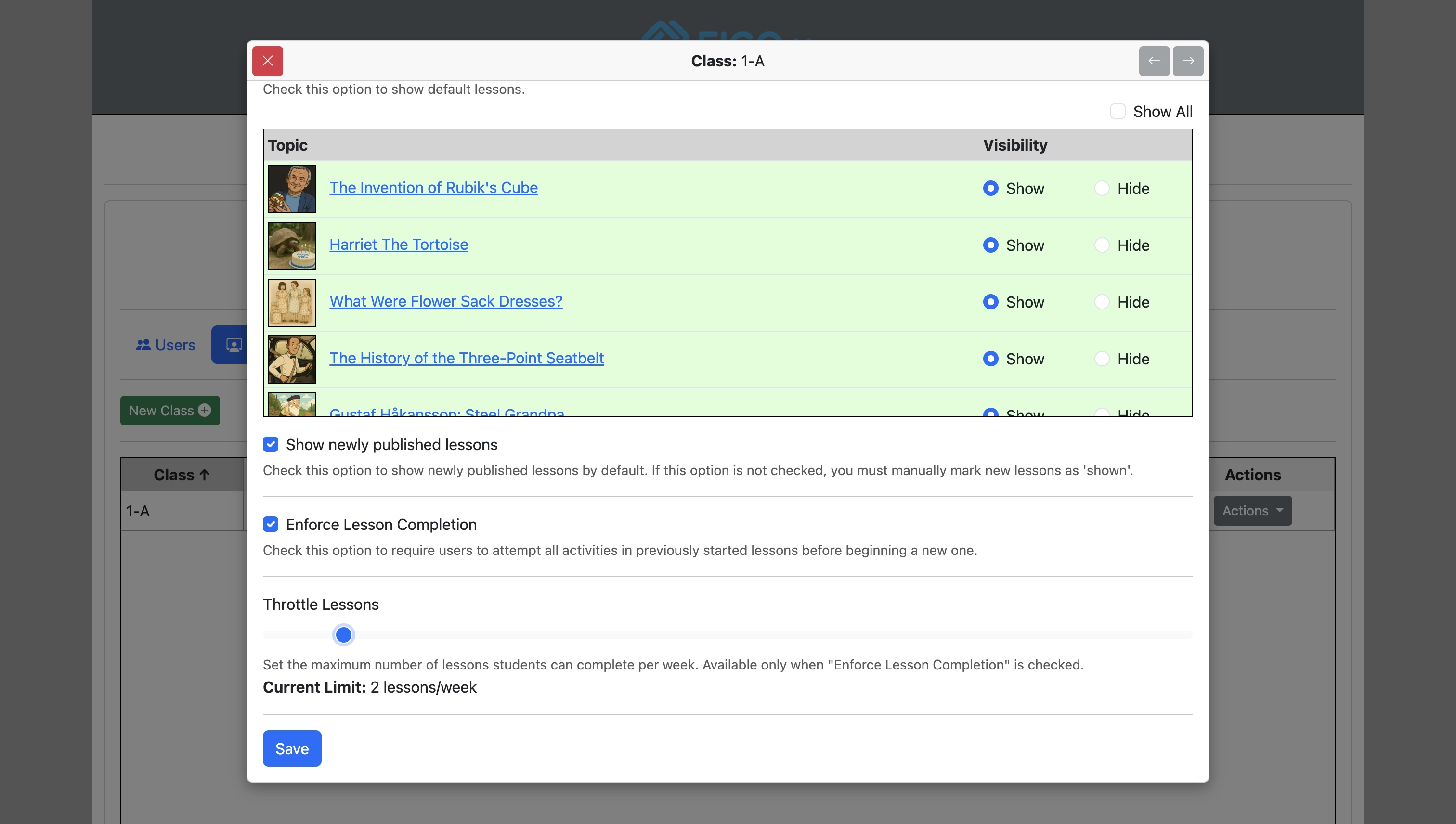Click the Rubik's Cube lesson thumbnail

tap(292, 189)
